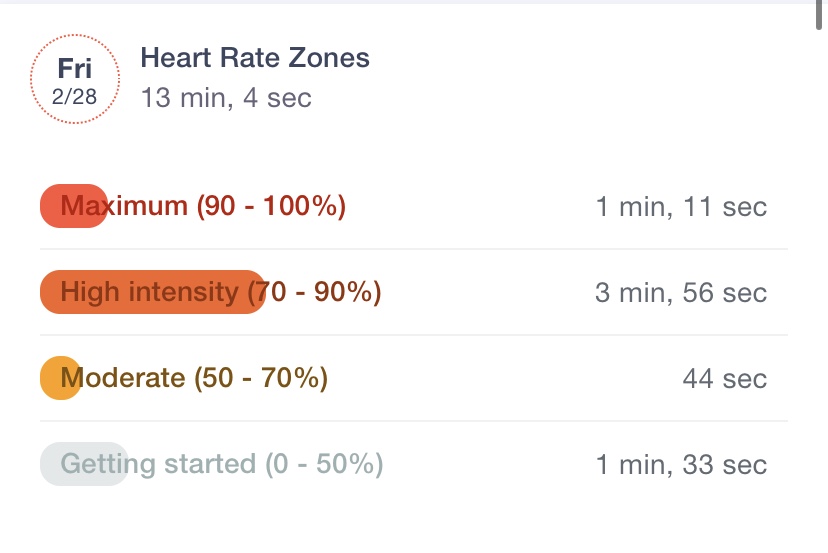Click the gray Getting started zone bar
Image resolution: width=828 pixels, height=553 pixels.
pos(84,464)
